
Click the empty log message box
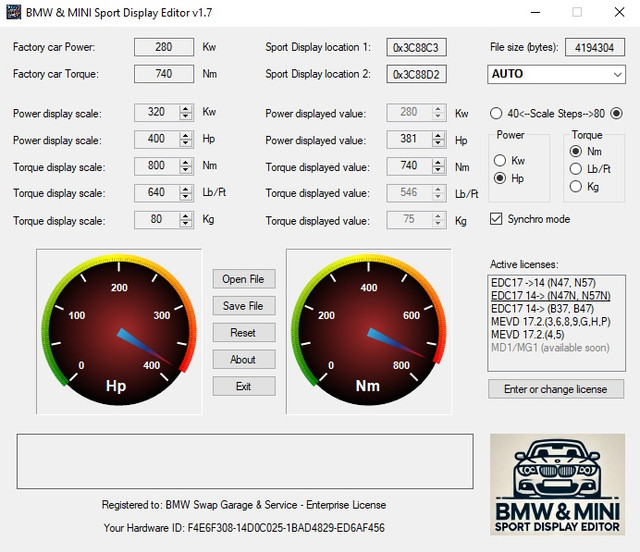pyautogui.click(x=245, y=461)
